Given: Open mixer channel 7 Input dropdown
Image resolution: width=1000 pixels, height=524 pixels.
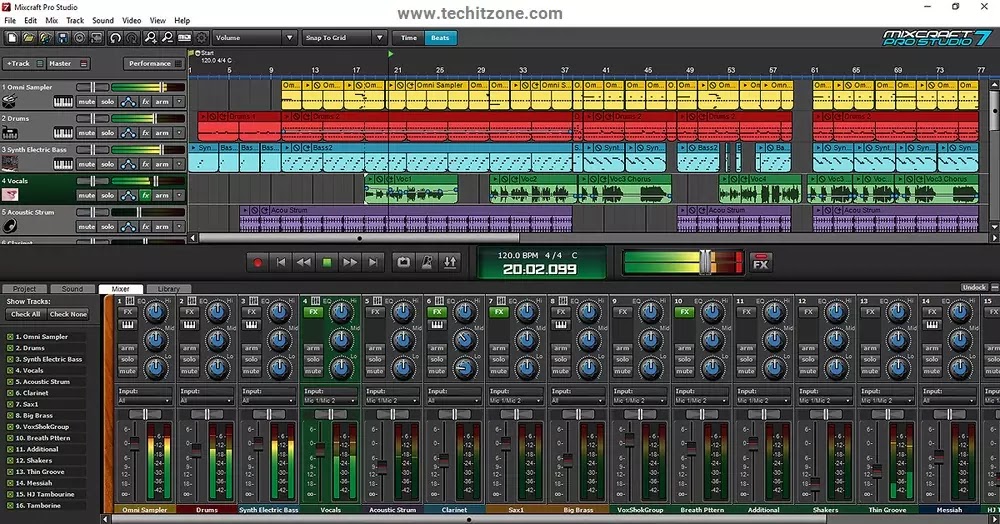Looking at the screenshot, I should point(516,400).
